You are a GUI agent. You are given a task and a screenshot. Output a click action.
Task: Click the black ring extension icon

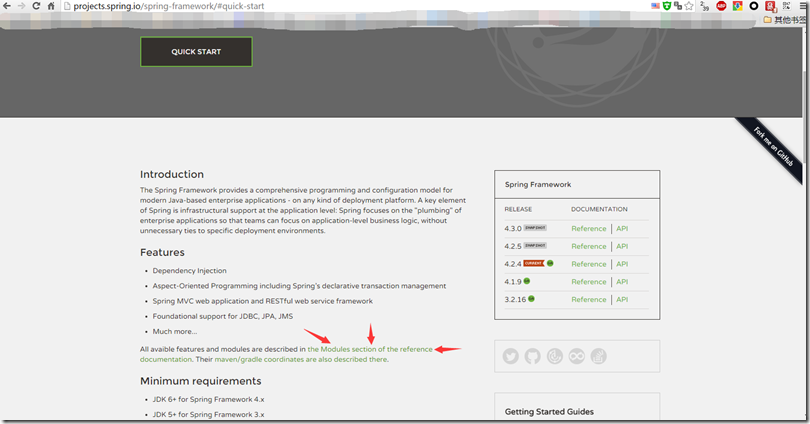tap(754, 6)
